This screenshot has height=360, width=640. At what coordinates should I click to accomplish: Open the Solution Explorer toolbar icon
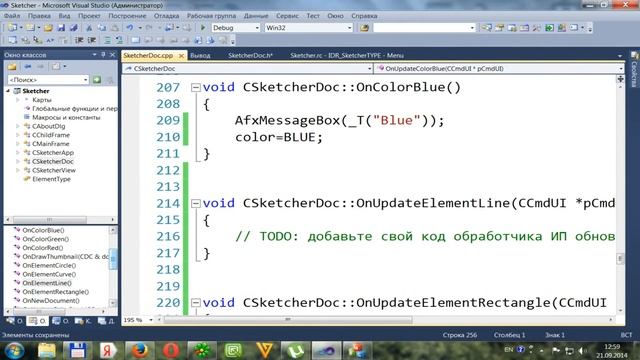(486, 28)
